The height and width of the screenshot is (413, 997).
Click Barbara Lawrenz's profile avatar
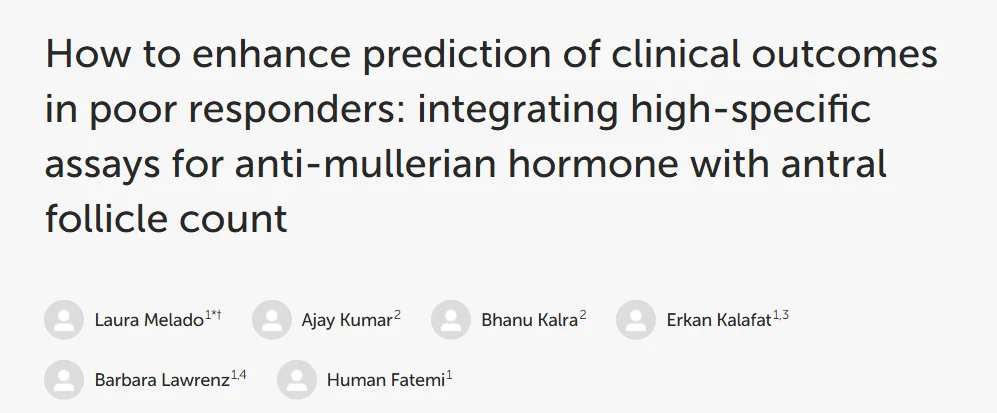[x=64, y=380]
